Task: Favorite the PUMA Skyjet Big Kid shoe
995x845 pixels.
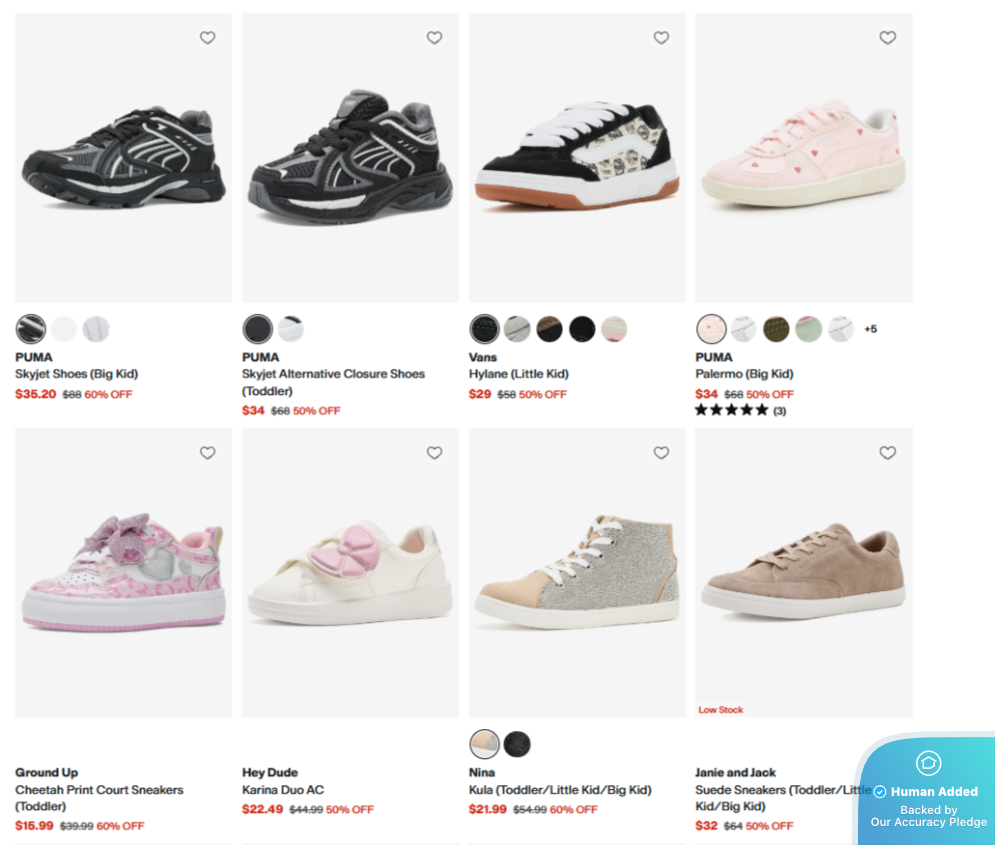Action: 208,38
